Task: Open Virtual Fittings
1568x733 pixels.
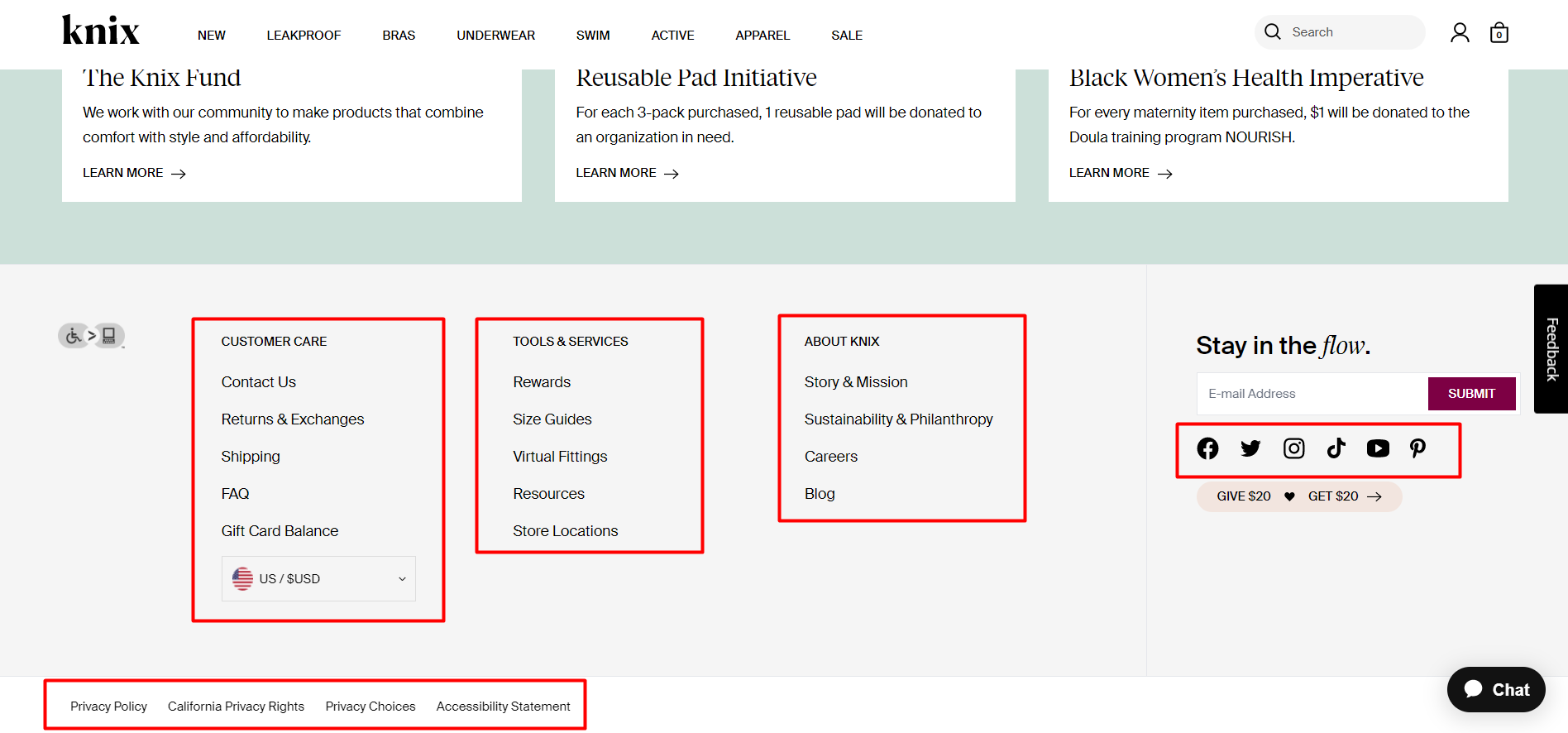Action: coord(560,457)
